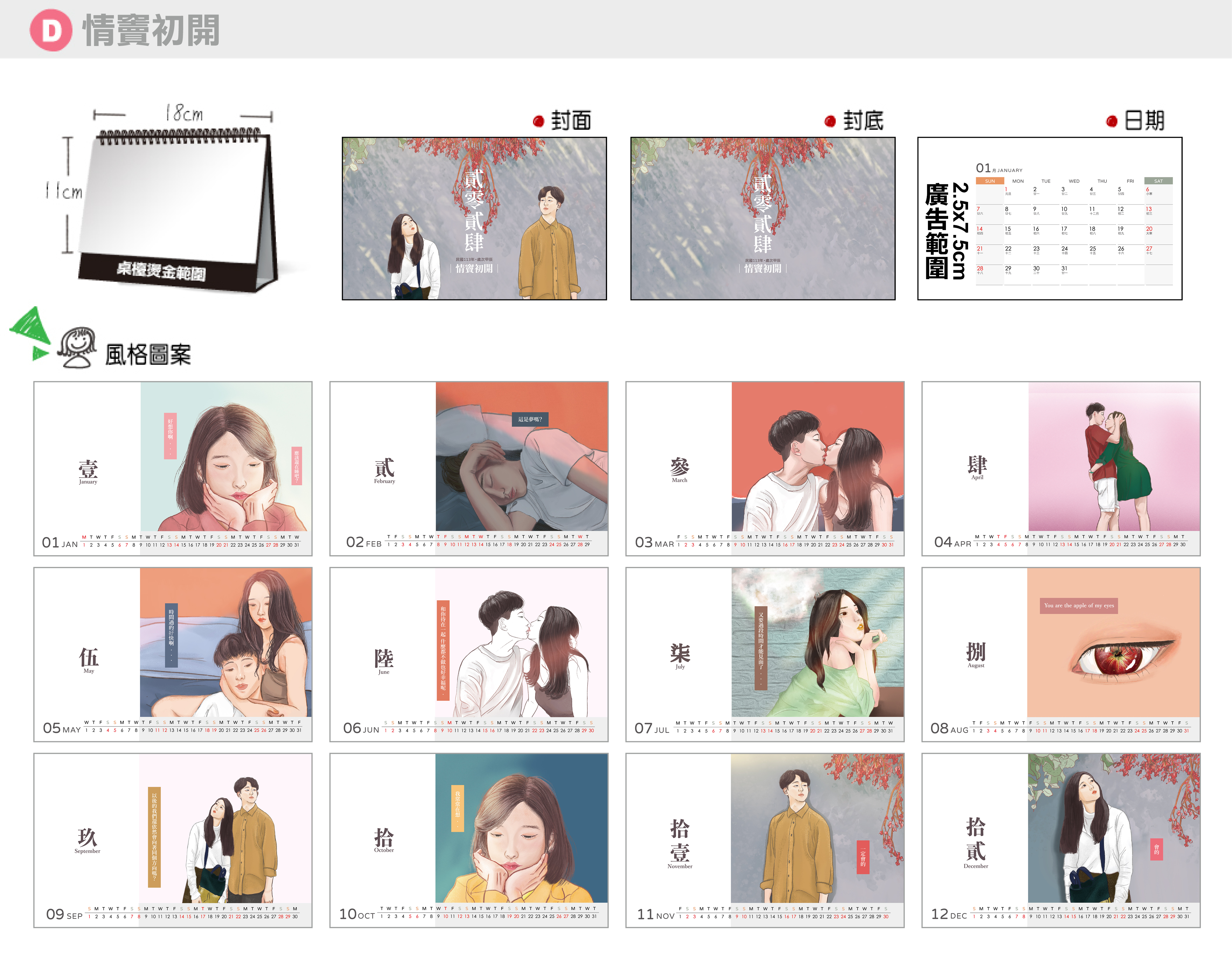Open the back cover 封底 image
Screen dimensions: 1232x955
tap(763, 218)
